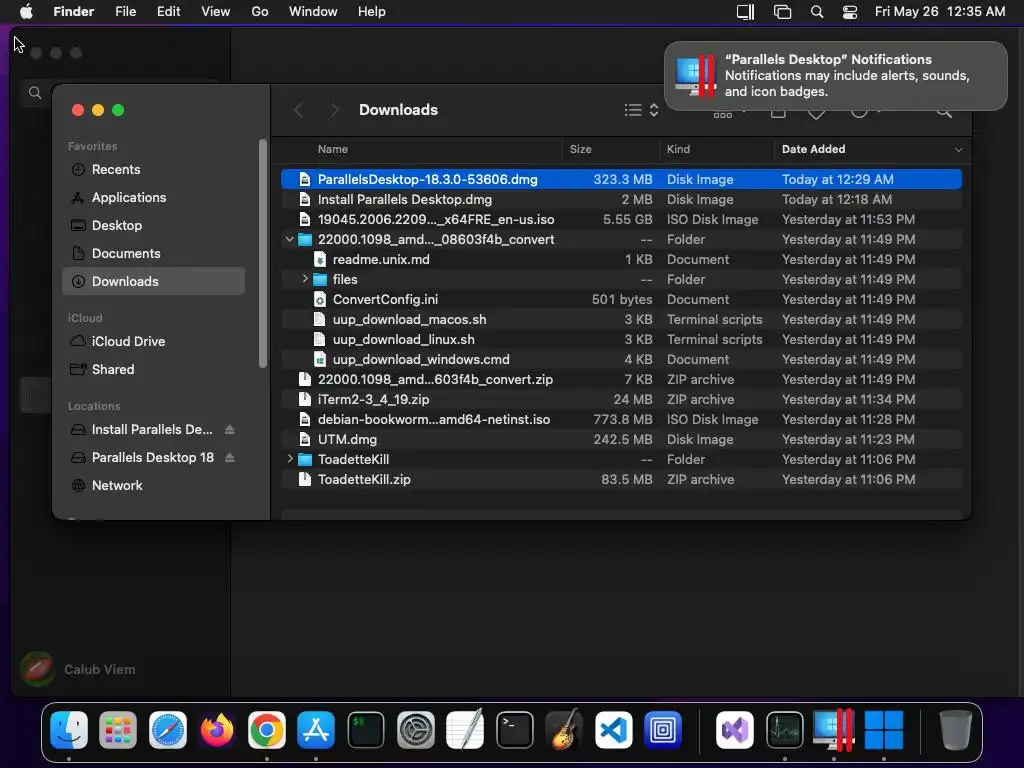Select ConvertConfig.ini file
Viewport: 1024px width, 768px height.
click(621, 299)
